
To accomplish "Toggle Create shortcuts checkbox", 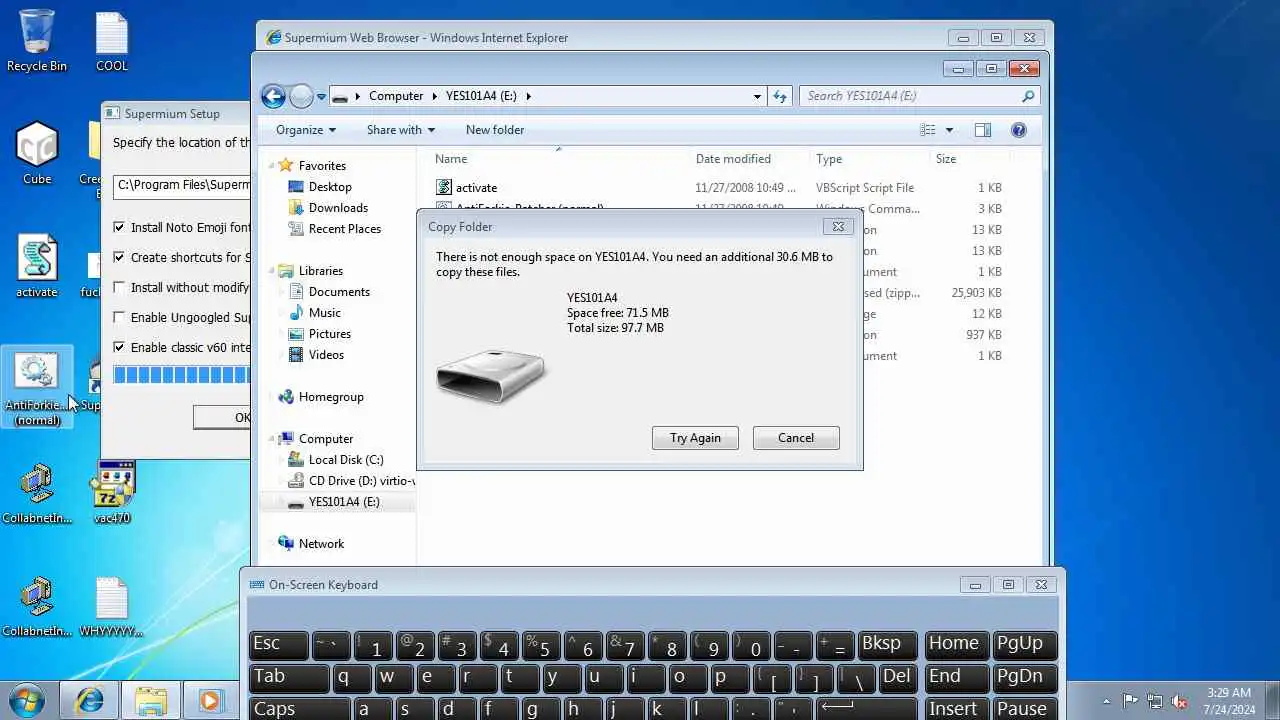I will pyautogui.click(x=120, y=258).
